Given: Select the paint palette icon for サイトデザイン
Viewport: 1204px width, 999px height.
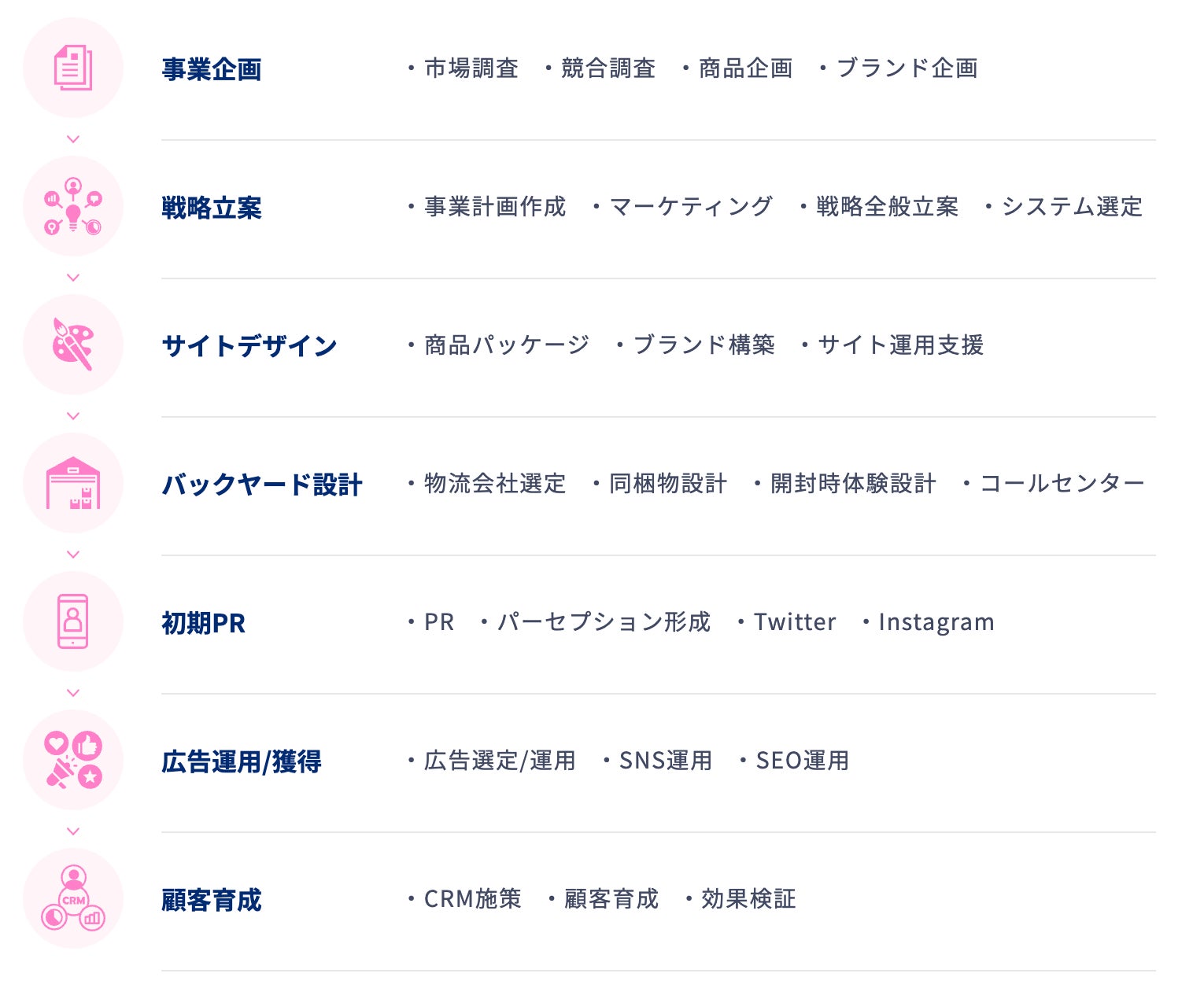Looking at the screenshot, I should click(73, 345).
